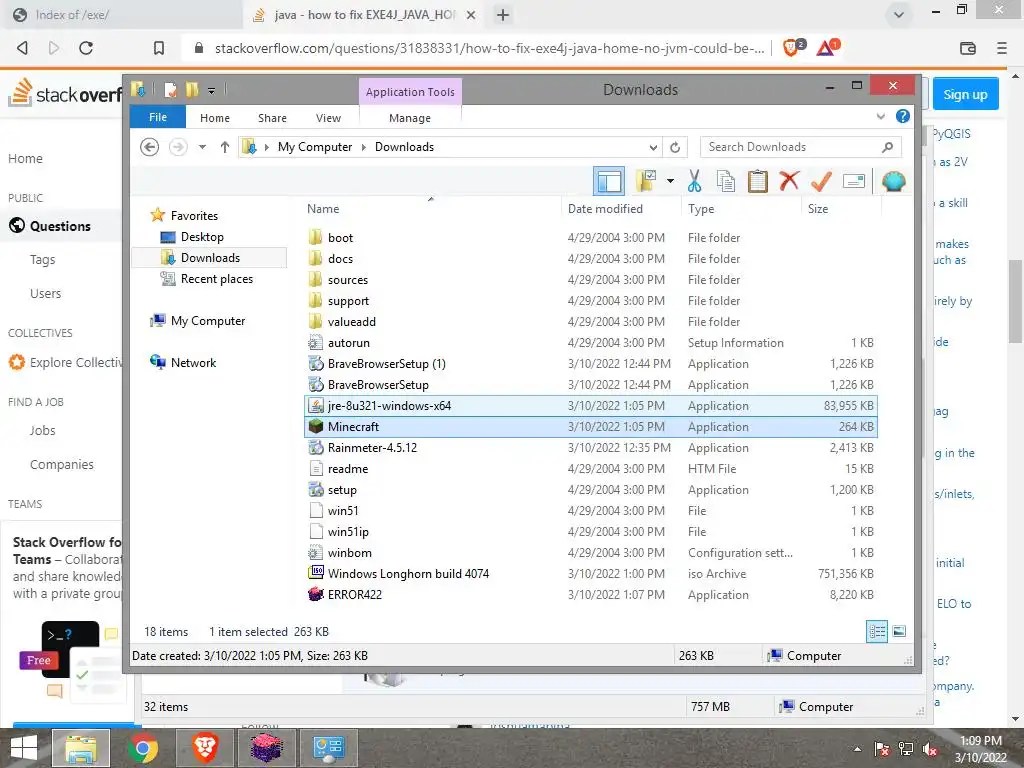The height and width of the screenshot is (768, 1024).
Task: Switch to Details view in status bar
Action: [x=876, y=631]
